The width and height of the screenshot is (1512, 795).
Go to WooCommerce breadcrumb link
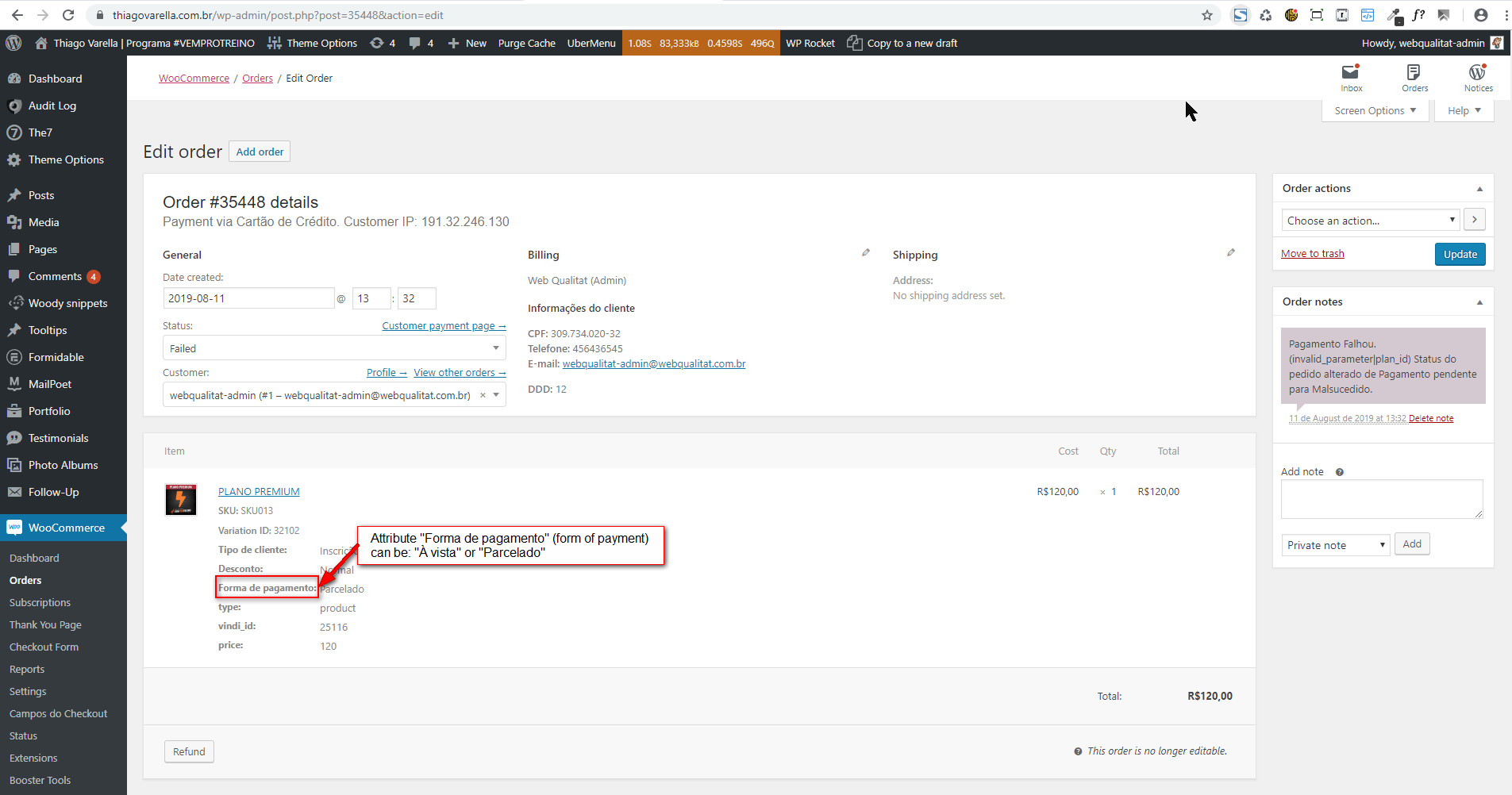(x=194, y=79)
